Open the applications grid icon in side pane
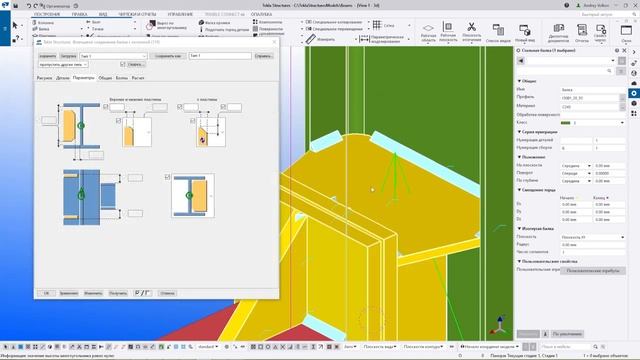The image size is (640, 360). tap(633, 113)
